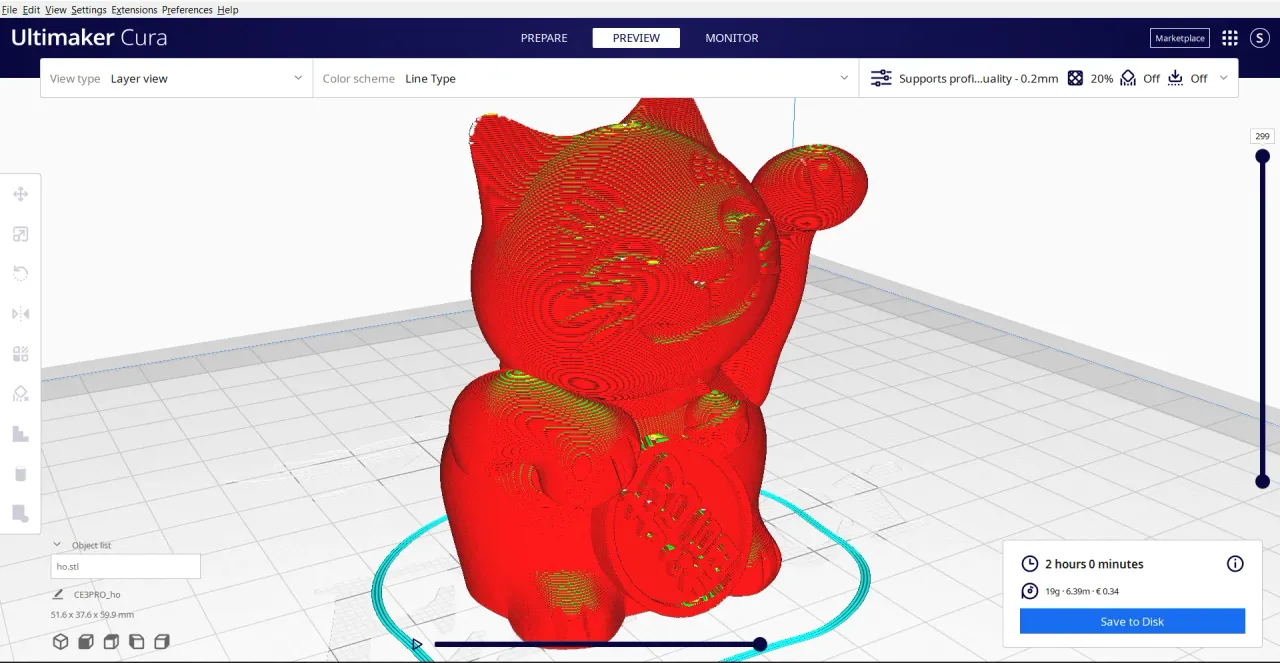
Task: Click the print time estimate clock icon
Action: point(1029,563)
